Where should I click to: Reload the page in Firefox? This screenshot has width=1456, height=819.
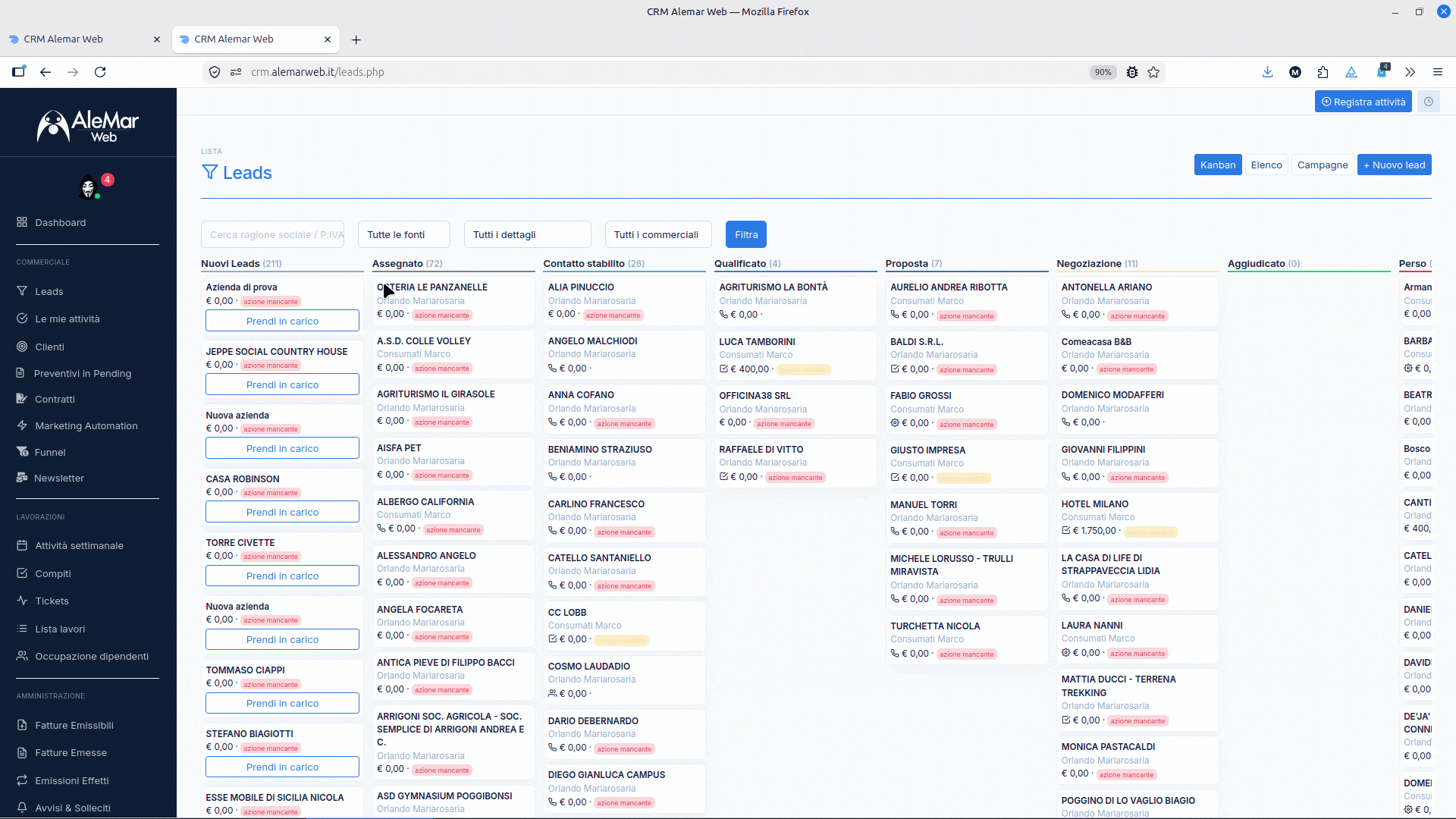pos(100,72)
